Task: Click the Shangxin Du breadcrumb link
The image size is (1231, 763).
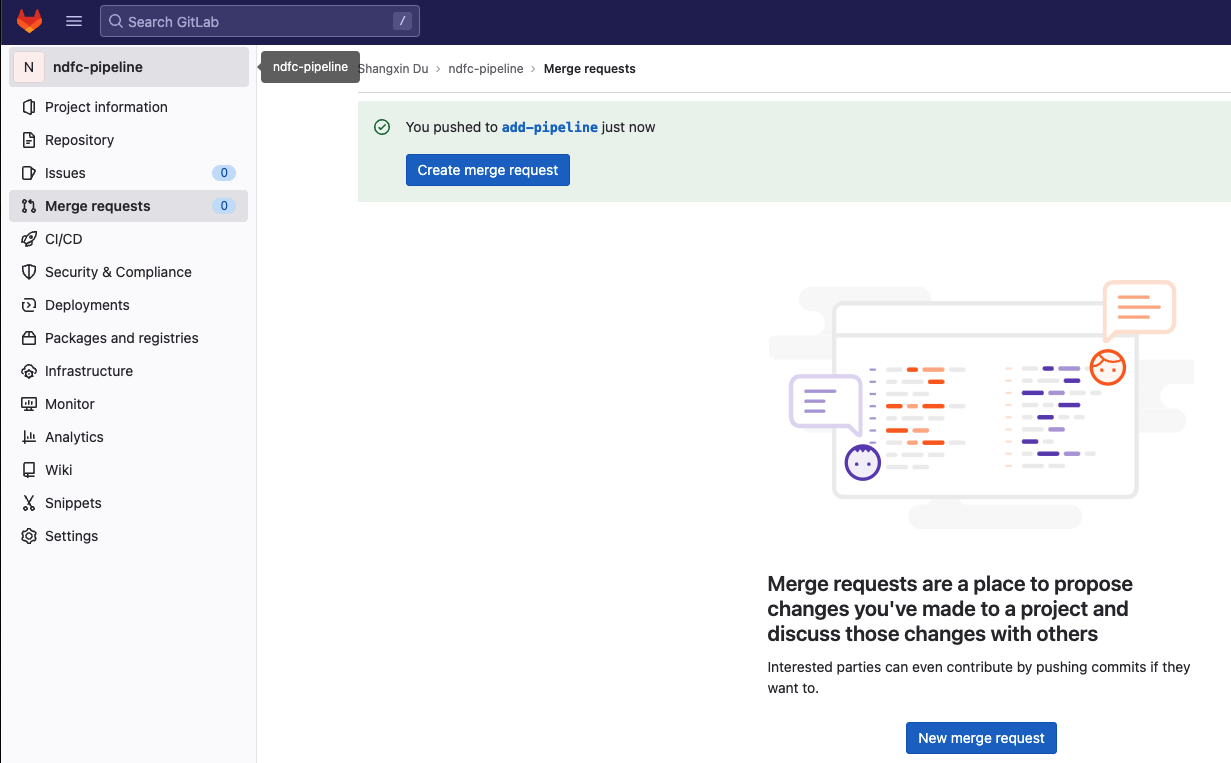Action: point(393,69)
